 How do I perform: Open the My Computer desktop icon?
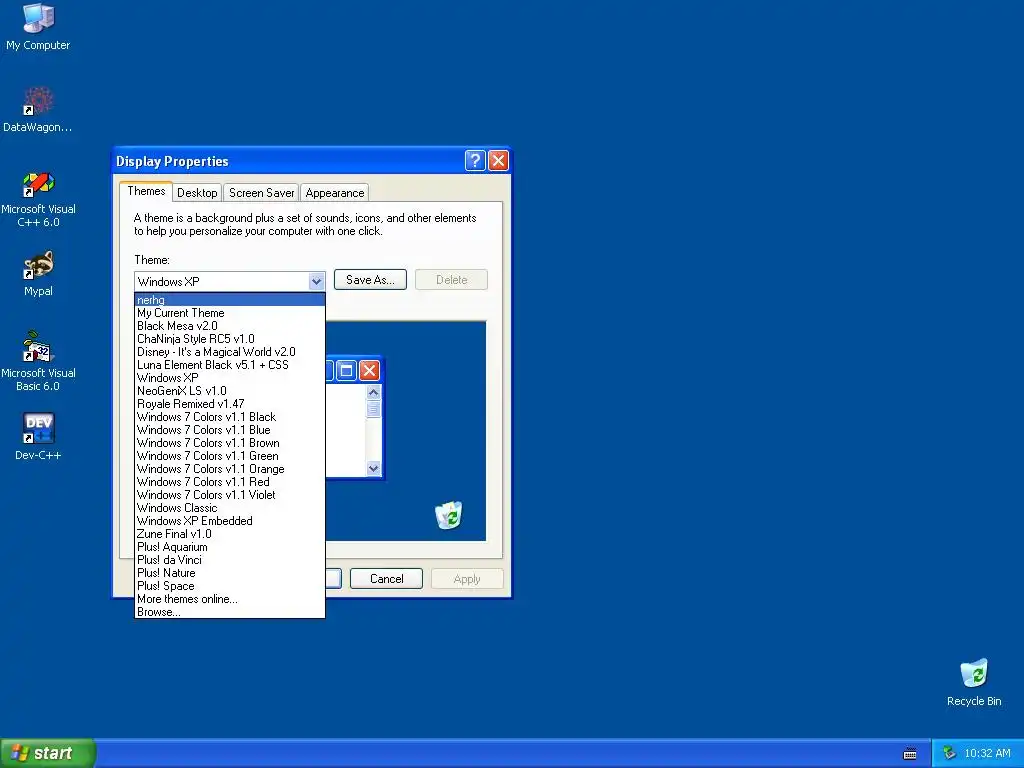coord(38,27)
